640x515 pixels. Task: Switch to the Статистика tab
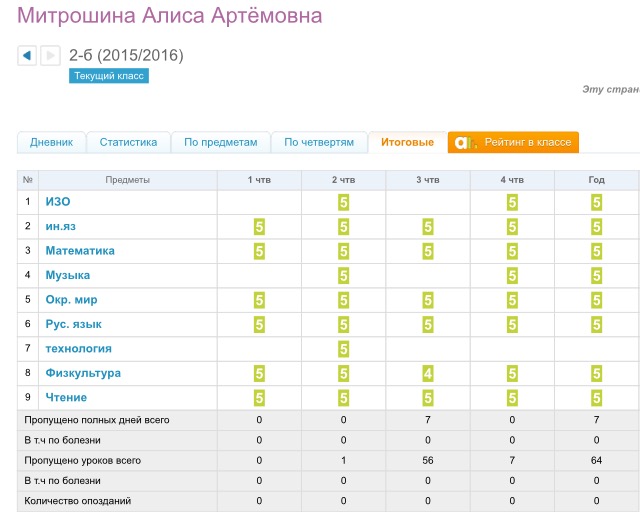pos(128,143)
